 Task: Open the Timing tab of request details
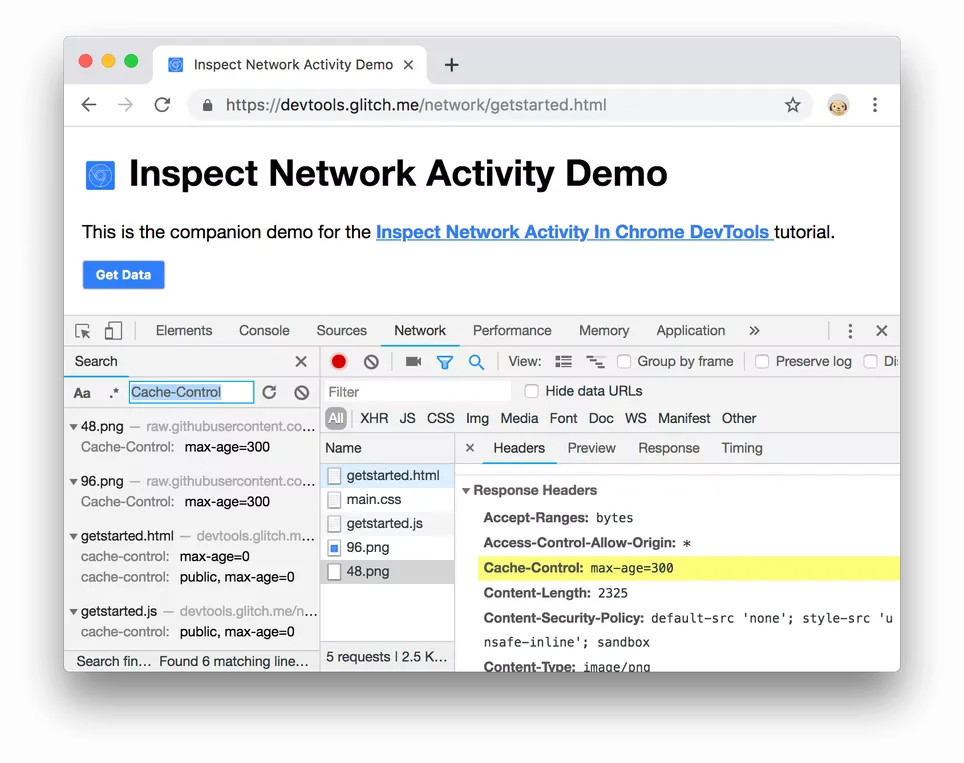741,448
